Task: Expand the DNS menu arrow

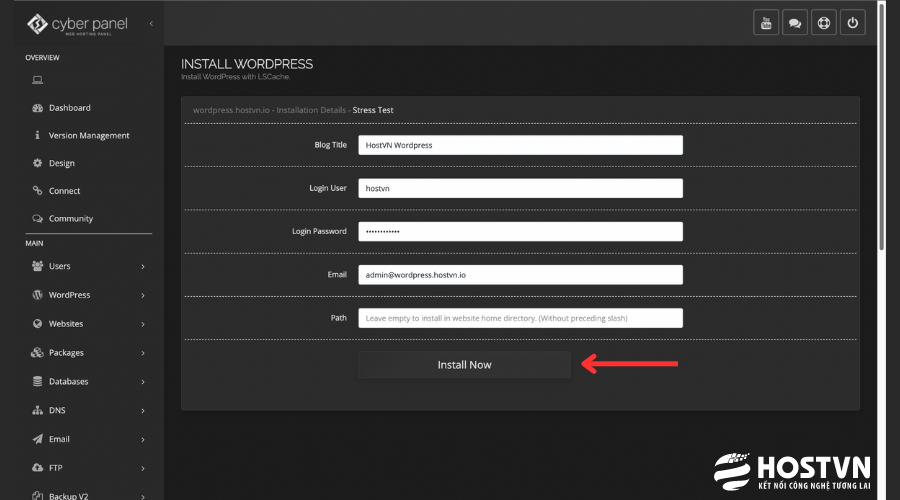Action: tap(143, 410)
